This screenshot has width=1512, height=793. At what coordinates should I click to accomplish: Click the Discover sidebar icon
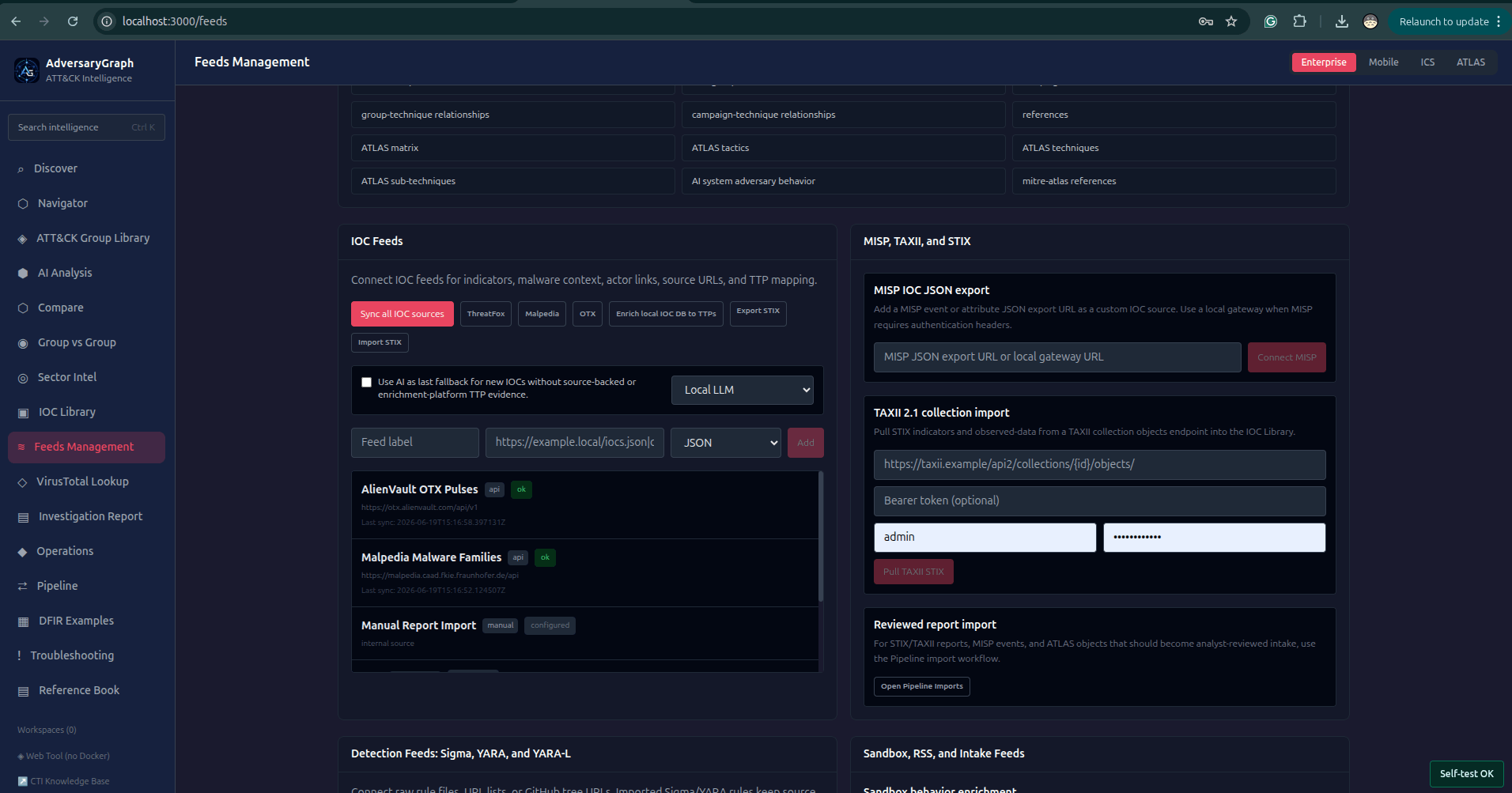[21, 169]
